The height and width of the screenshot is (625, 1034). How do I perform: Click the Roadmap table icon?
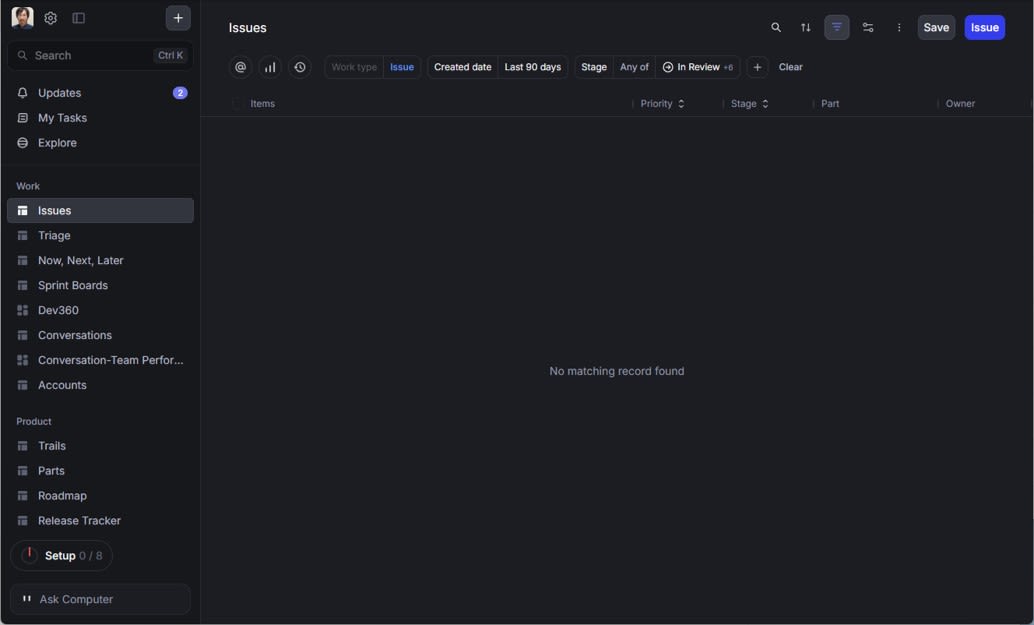[22, 496]
